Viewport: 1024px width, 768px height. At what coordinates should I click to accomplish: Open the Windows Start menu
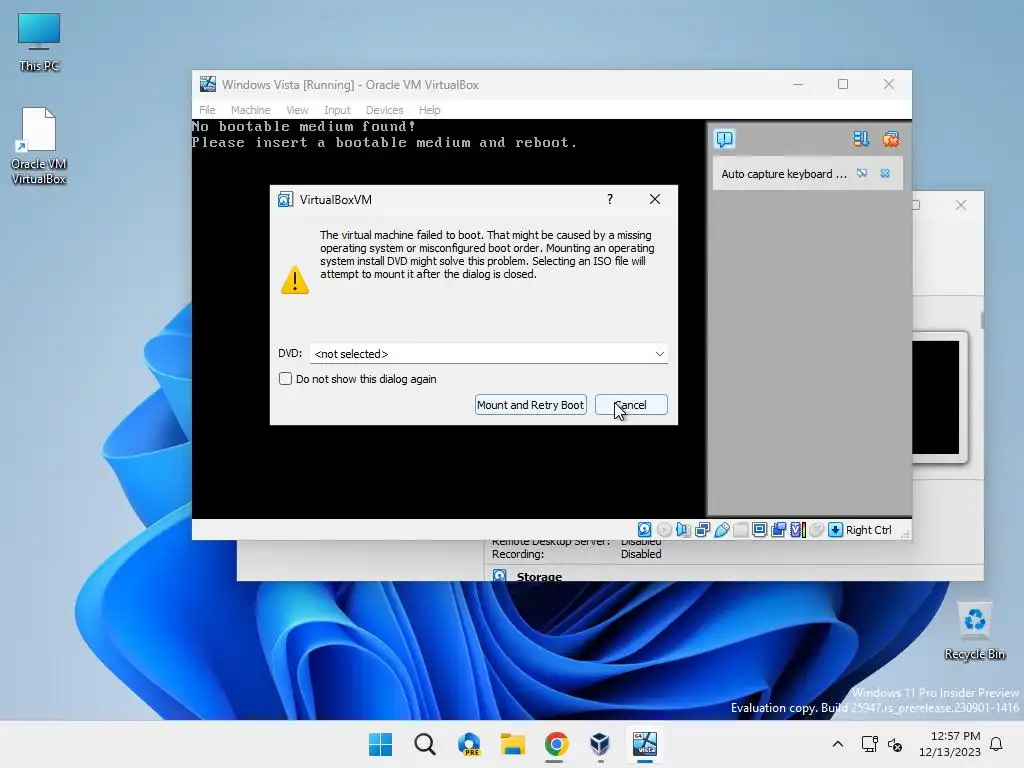tap(380, 744)
